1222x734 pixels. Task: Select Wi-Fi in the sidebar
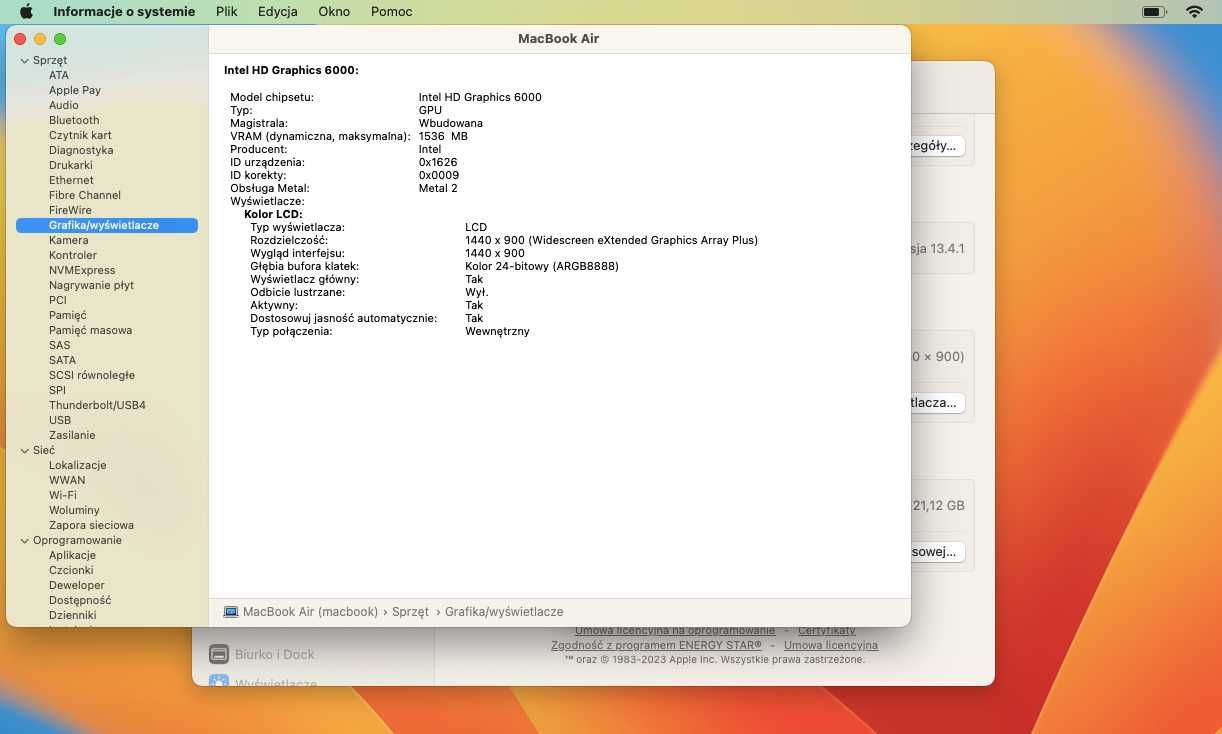[63, 495]
